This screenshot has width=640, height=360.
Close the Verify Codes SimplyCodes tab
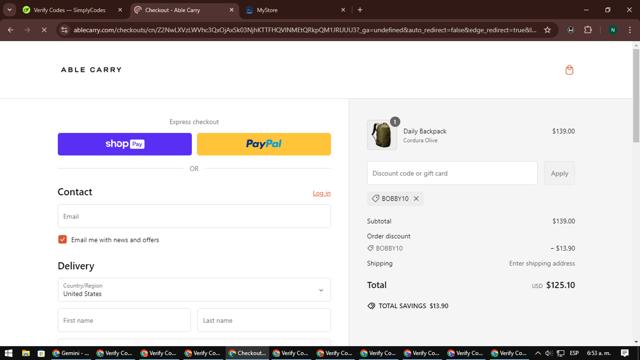click(x=120, y=10)
